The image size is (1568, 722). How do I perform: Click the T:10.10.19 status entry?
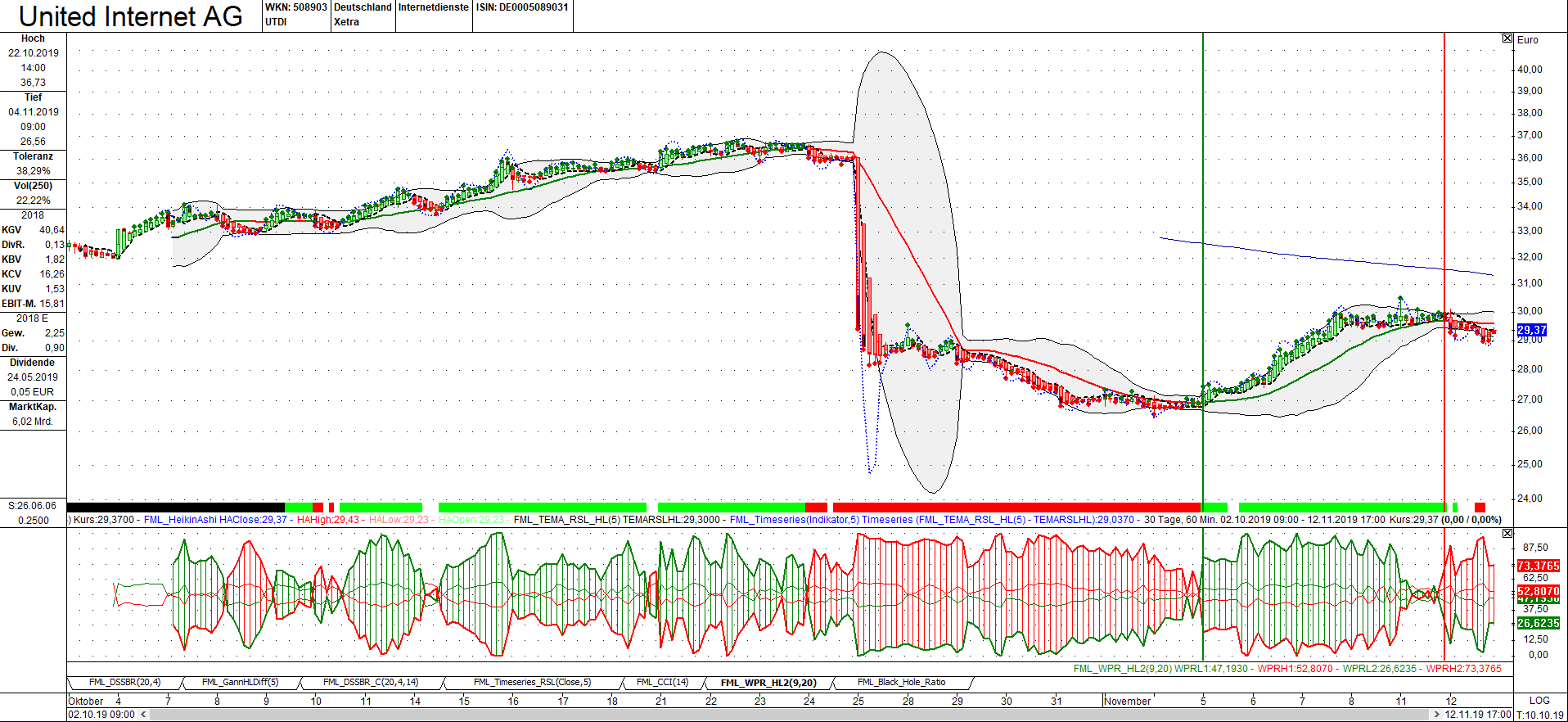1540,715
